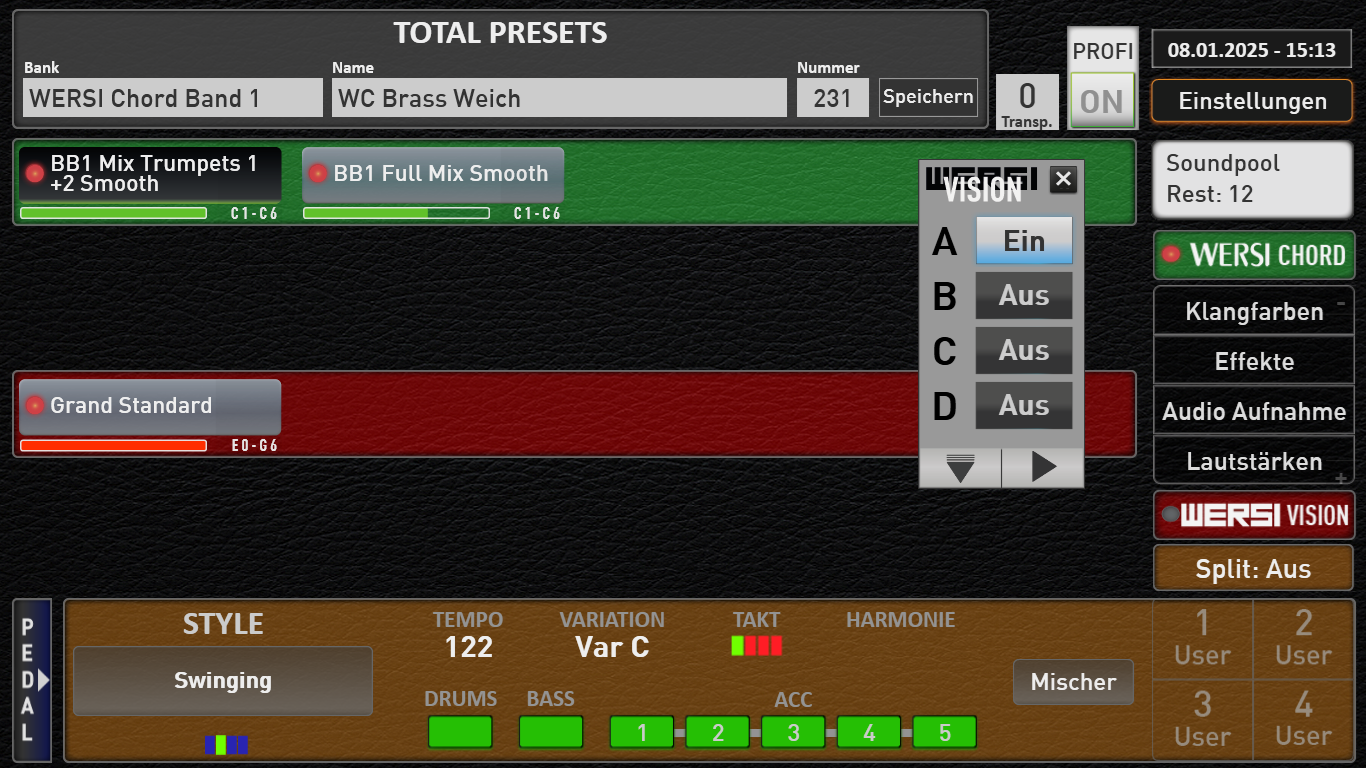Close the Vision popup panel

(1063, 179)
